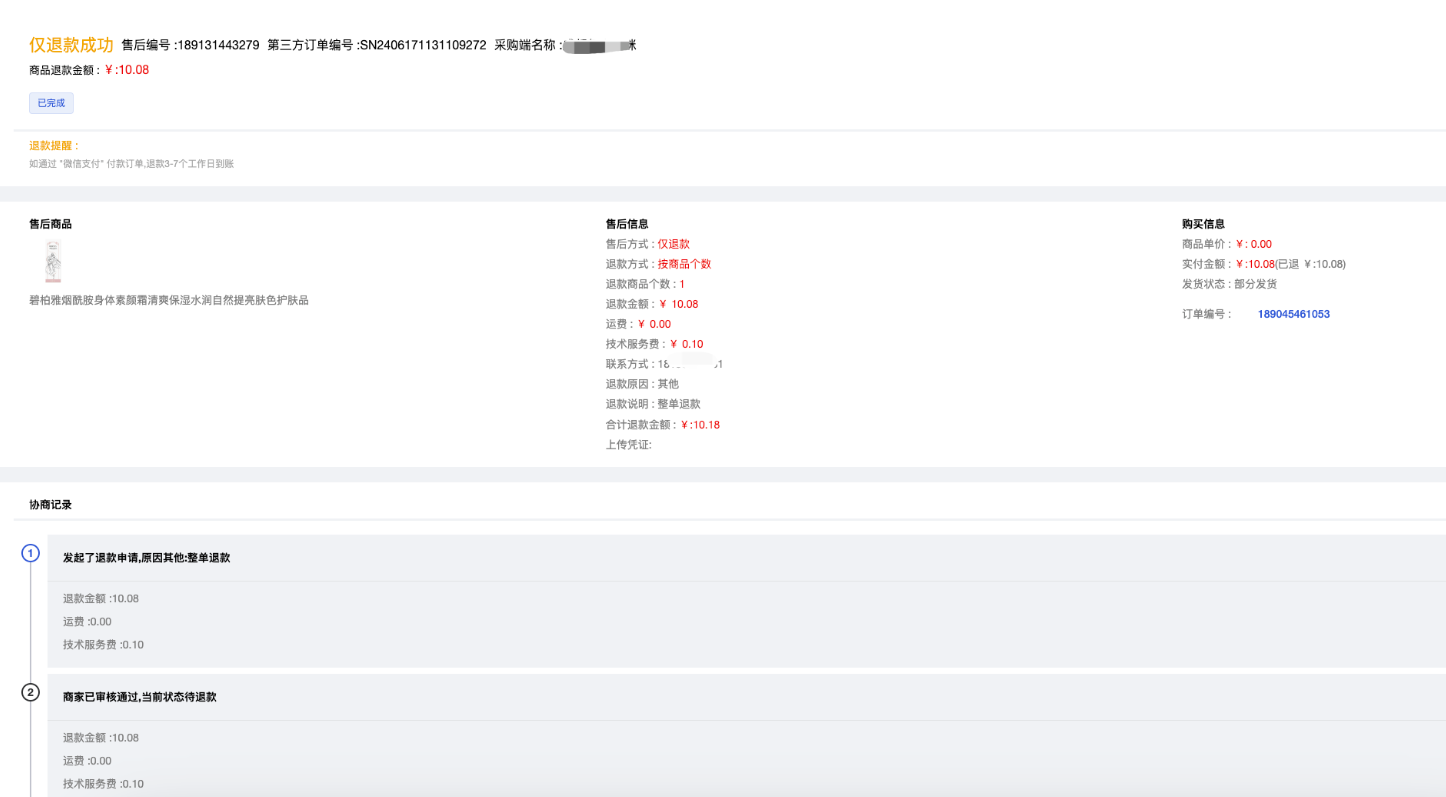Click the step 2 circle timeline marker

[31, 692]
